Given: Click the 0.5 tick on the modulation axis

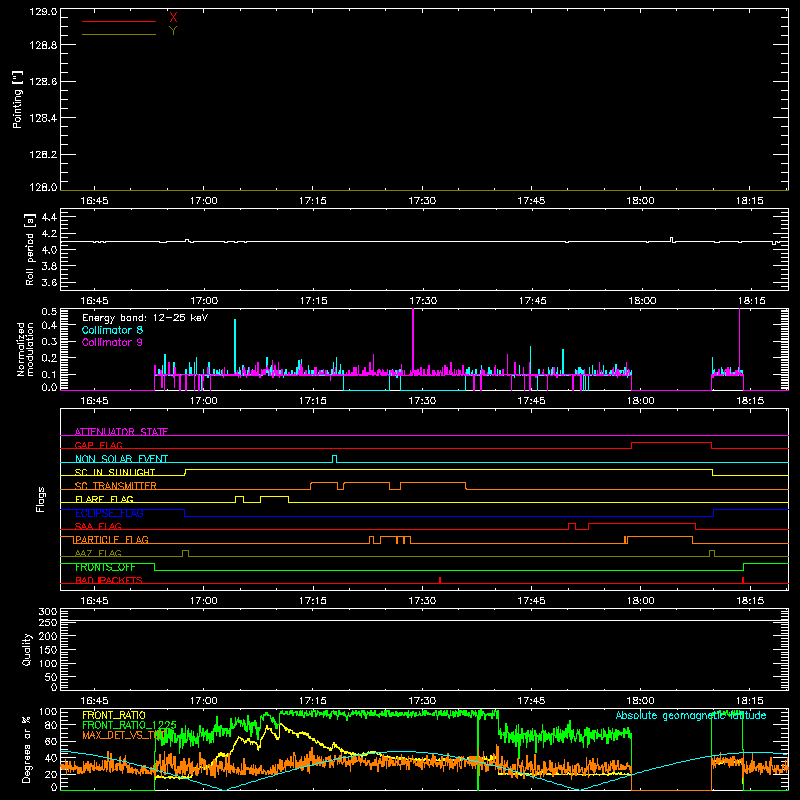Looking at the screenshot, I should [x=49, y=312].
